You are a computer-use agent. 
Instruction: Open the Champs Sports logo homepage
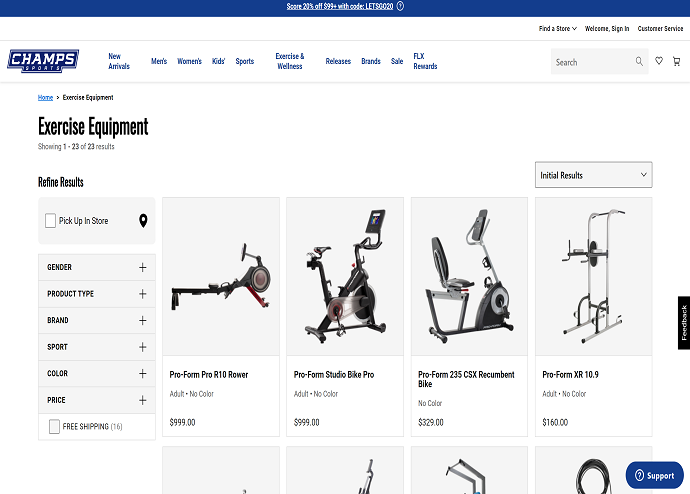[43, 61]
